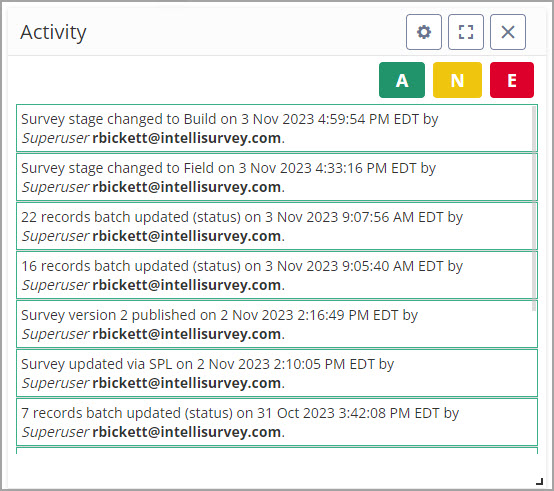The width and height of the screenshot is (554, 491).
Task: Open the 7 records batch updated entry
Action: tap(277, 422)
